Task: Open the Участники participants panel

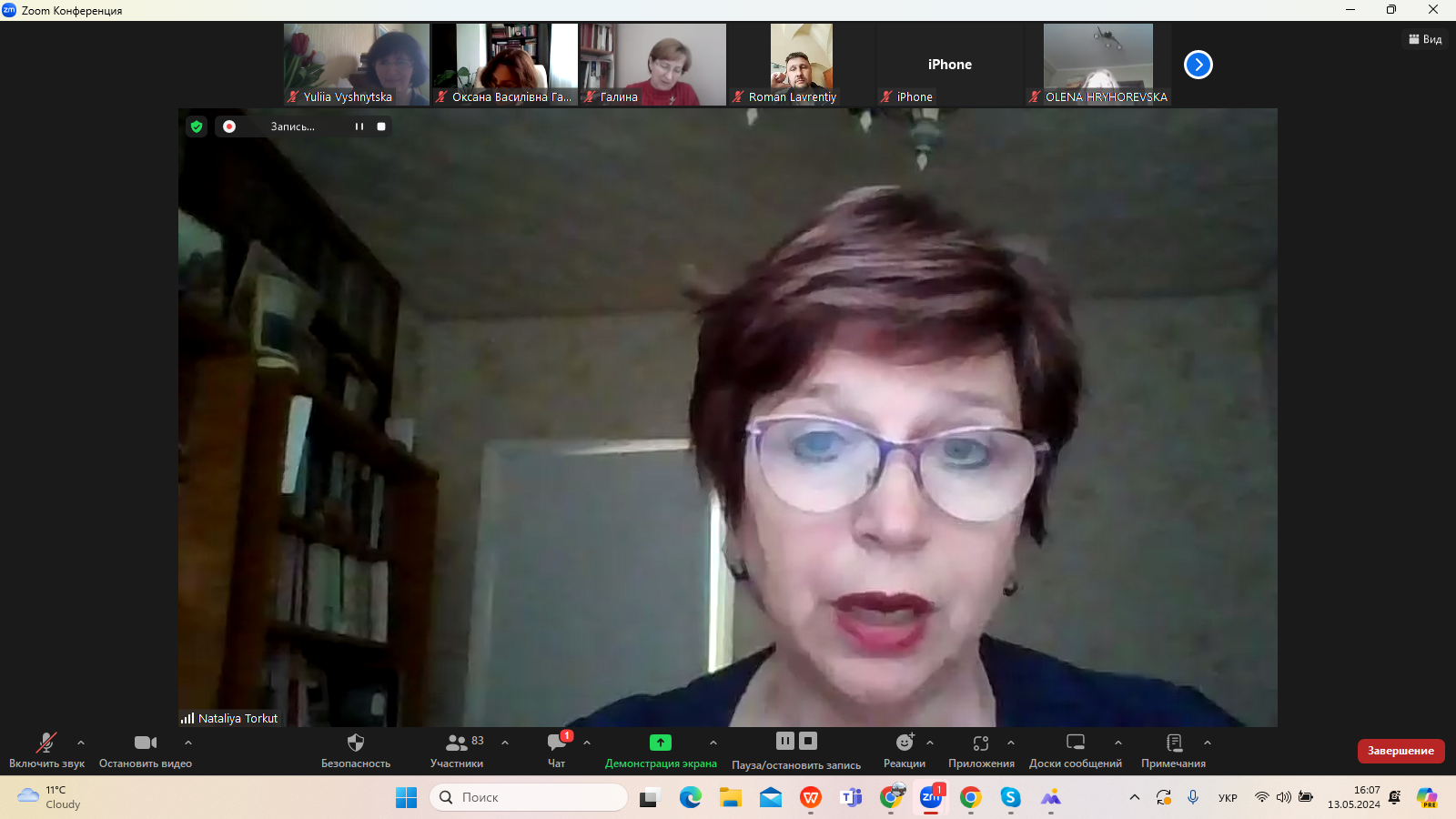Action: (x=457, y=743)
